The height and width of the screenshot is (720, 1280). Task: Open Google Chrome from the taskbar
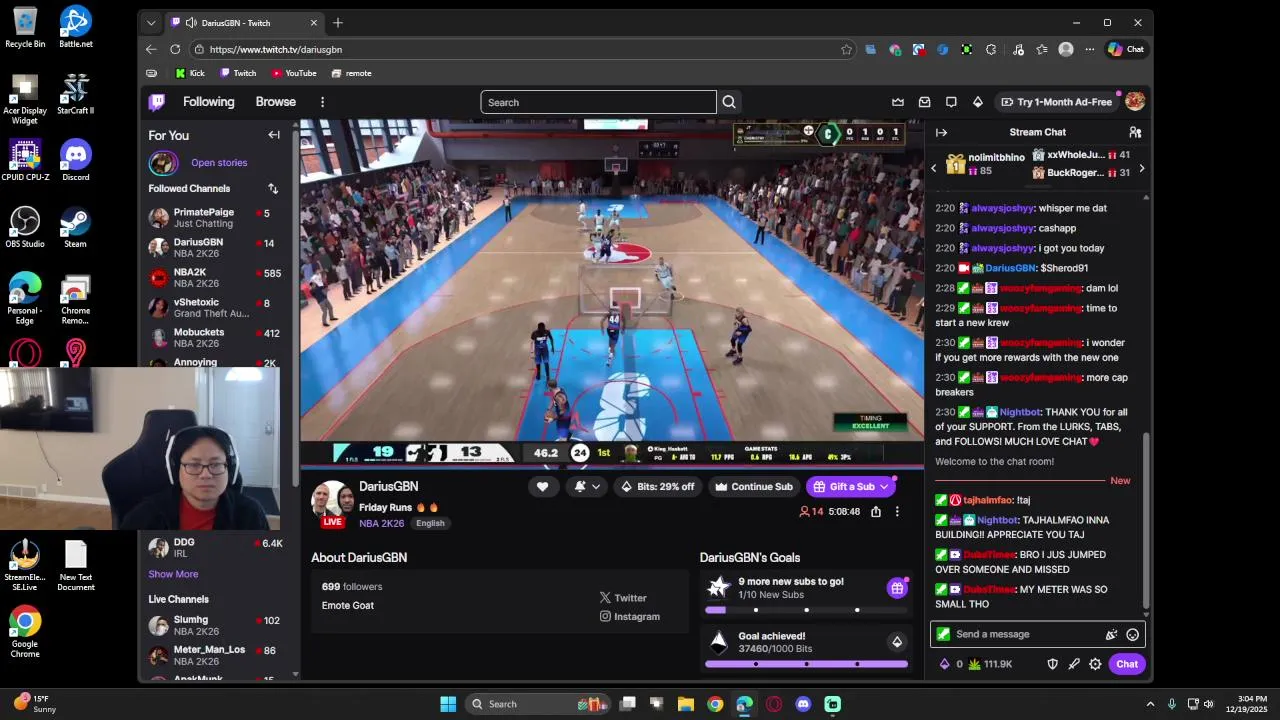[715, 704]
